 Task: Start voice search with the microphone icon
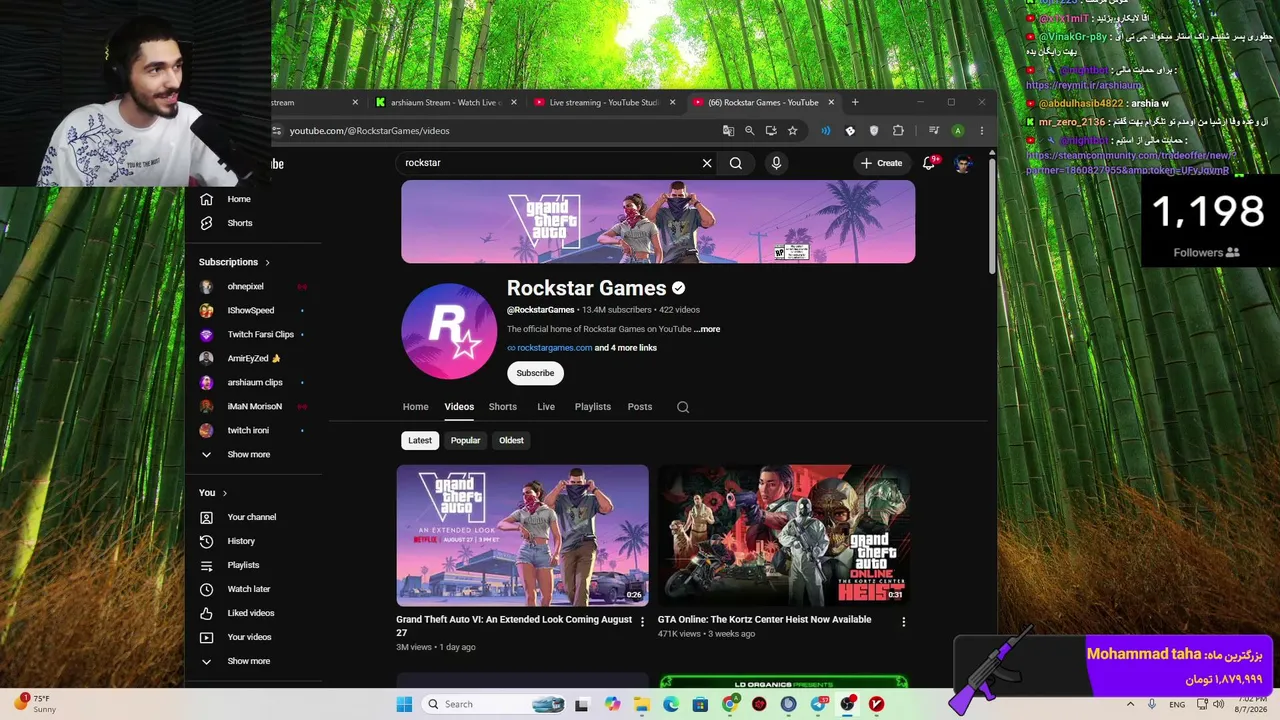click(x=776, y=163)
